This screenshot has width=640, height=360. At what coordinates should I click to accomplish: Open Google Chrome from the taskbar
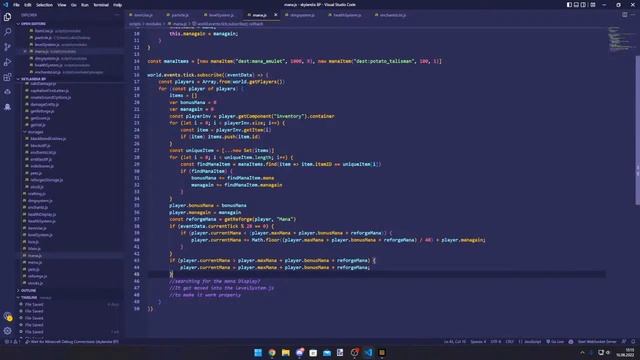pos(272,353)
